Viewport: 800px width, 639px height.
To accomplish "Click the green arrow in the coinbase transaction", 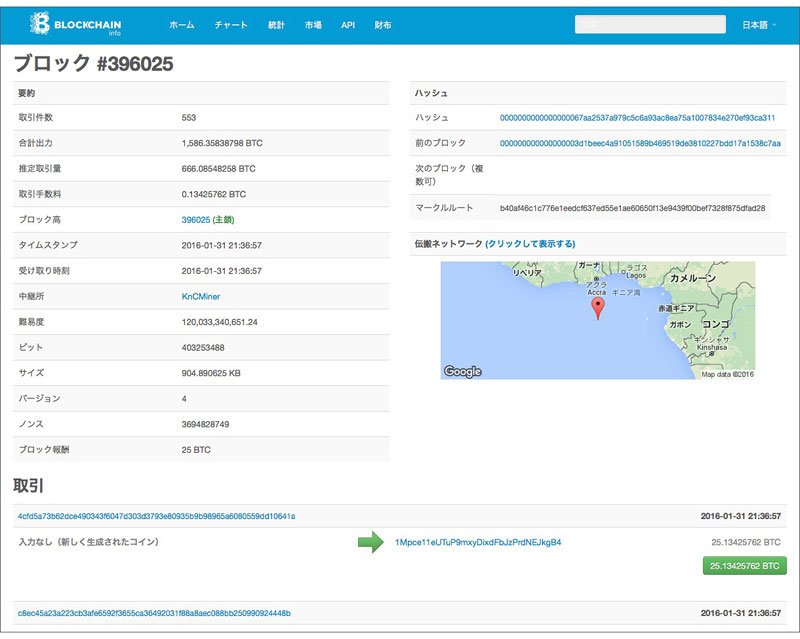I will [370, 542].
